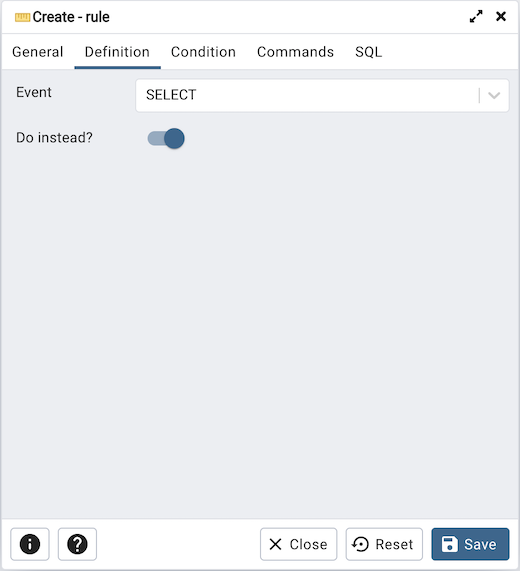
Task: Open the Event combo box showing SELECT
Action: (x=322, y=95)
